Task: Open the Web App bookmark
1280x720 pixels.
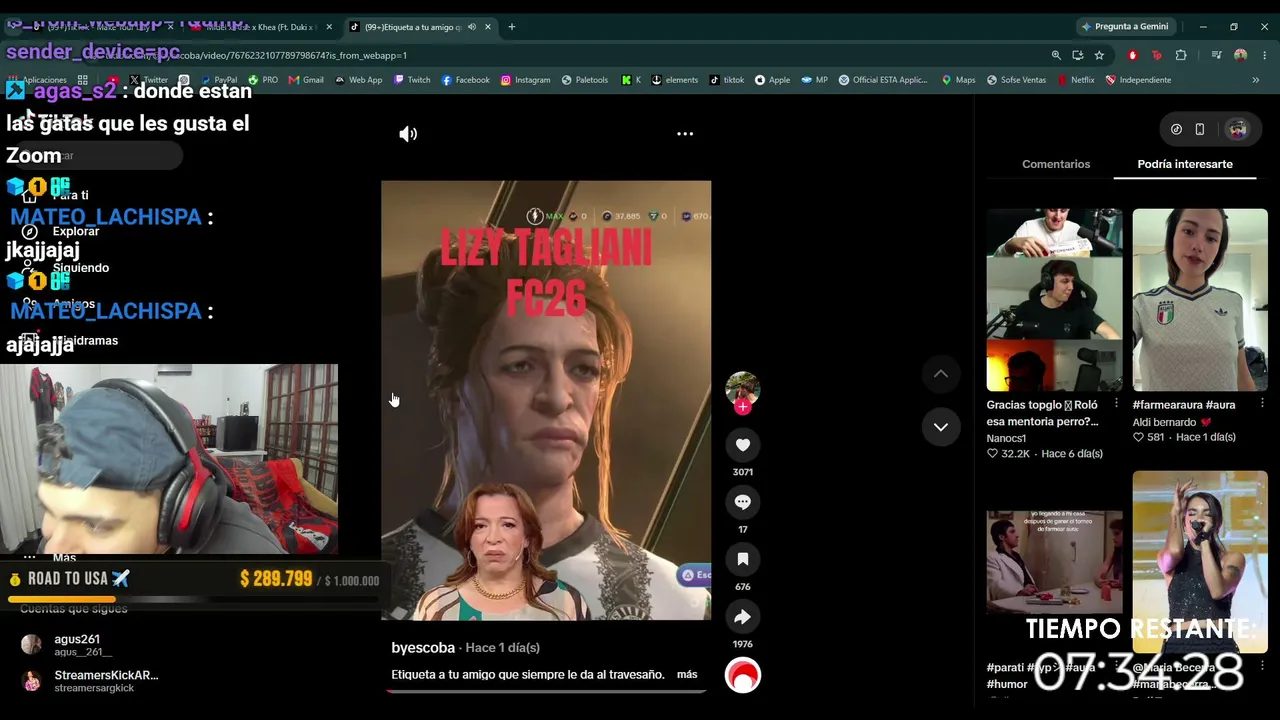Action: pyautogui.click(x=358, y=80)
